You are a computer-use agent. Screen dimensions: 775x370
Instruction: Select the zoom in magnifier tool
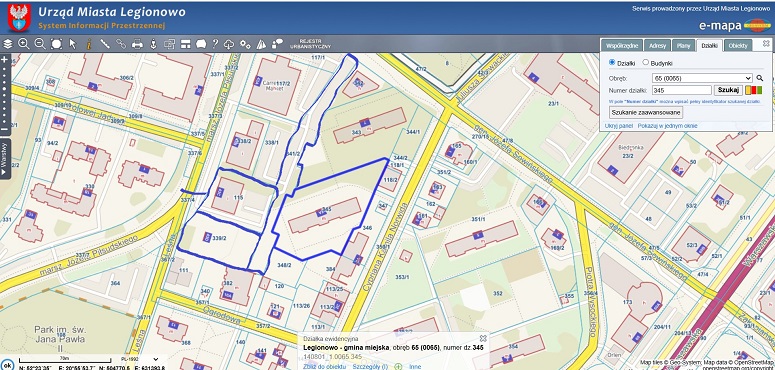click(23, 44)
